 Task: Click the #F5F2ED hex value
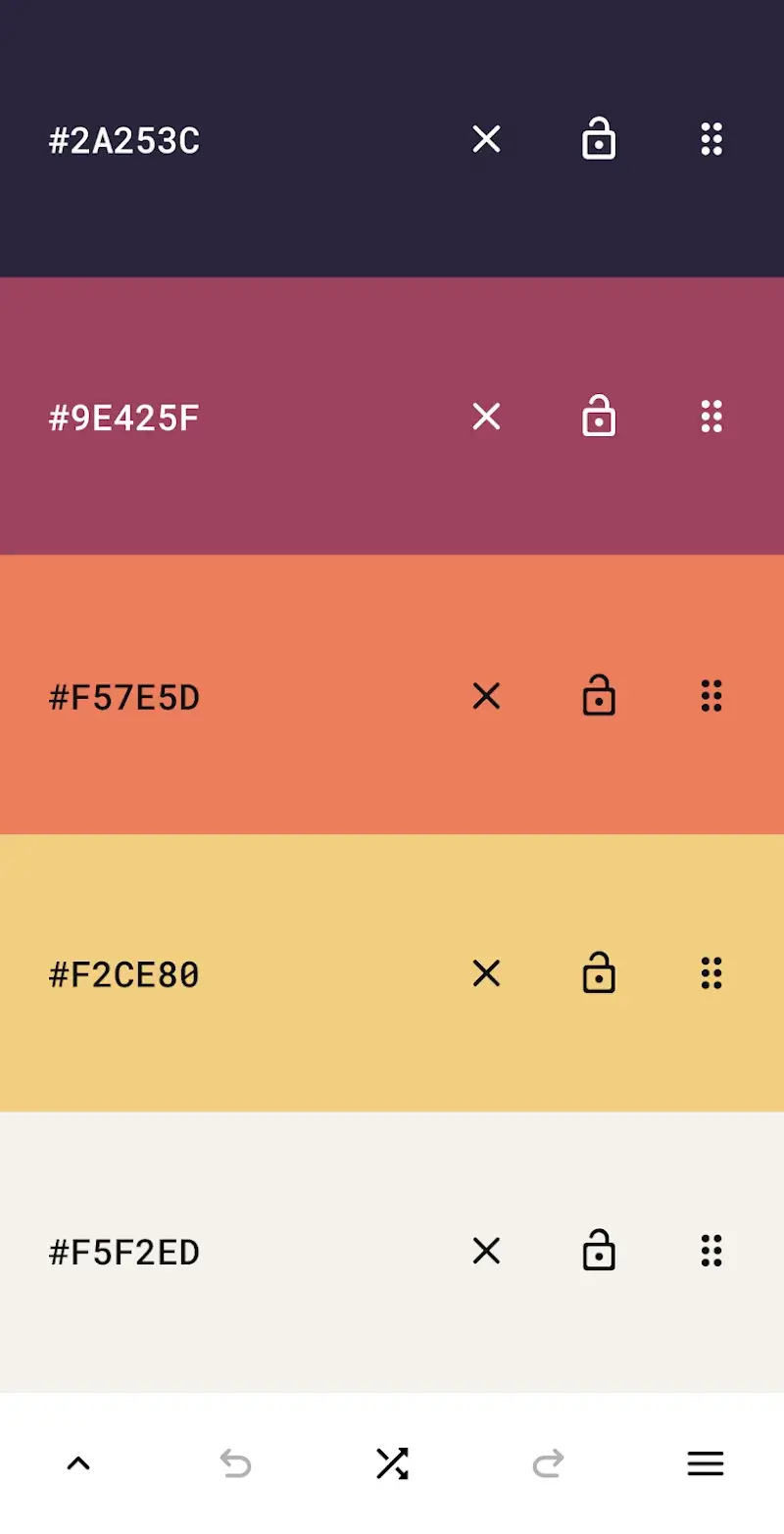124,1254
